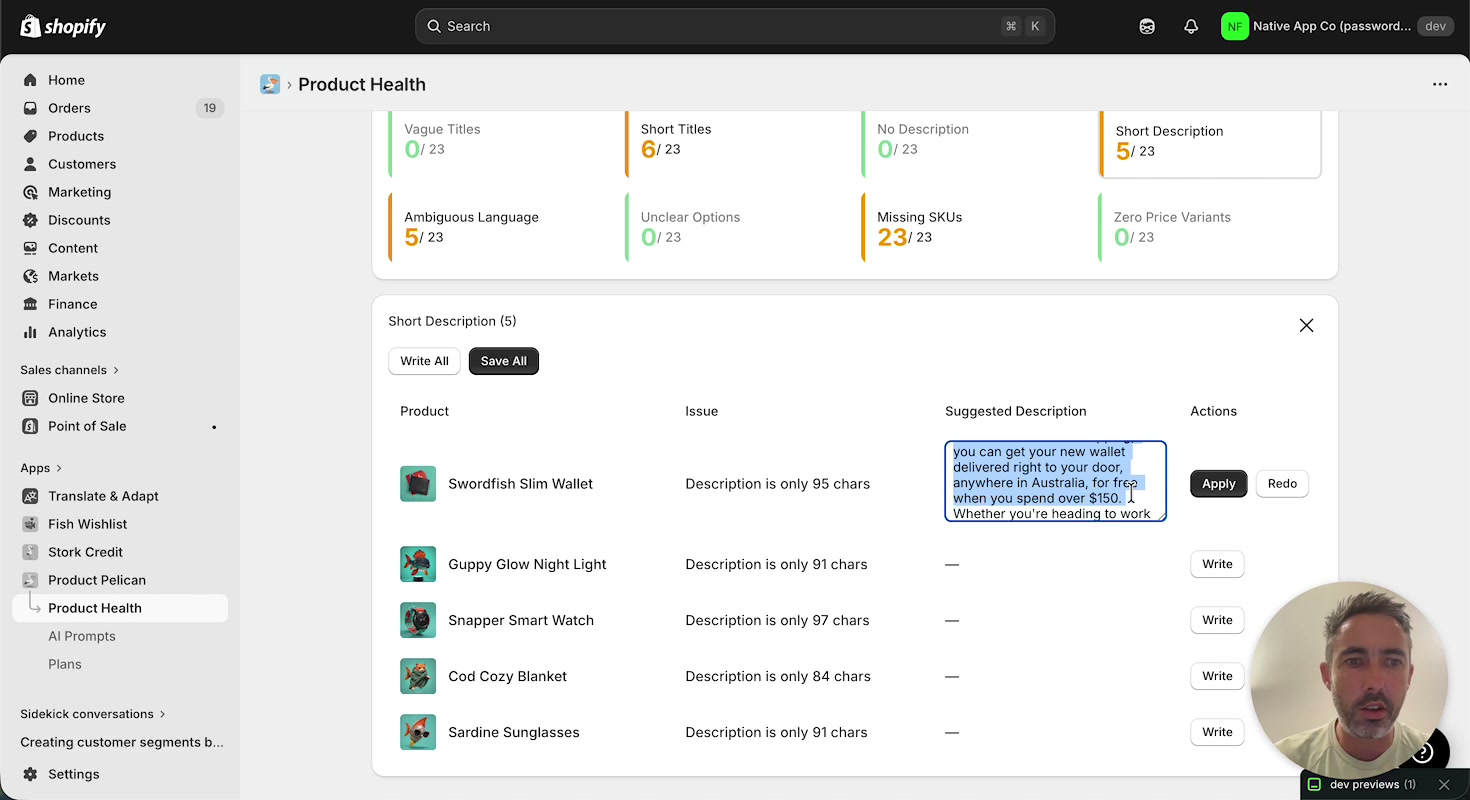Select the Analytics icon in the sidebar

(30, 332)
